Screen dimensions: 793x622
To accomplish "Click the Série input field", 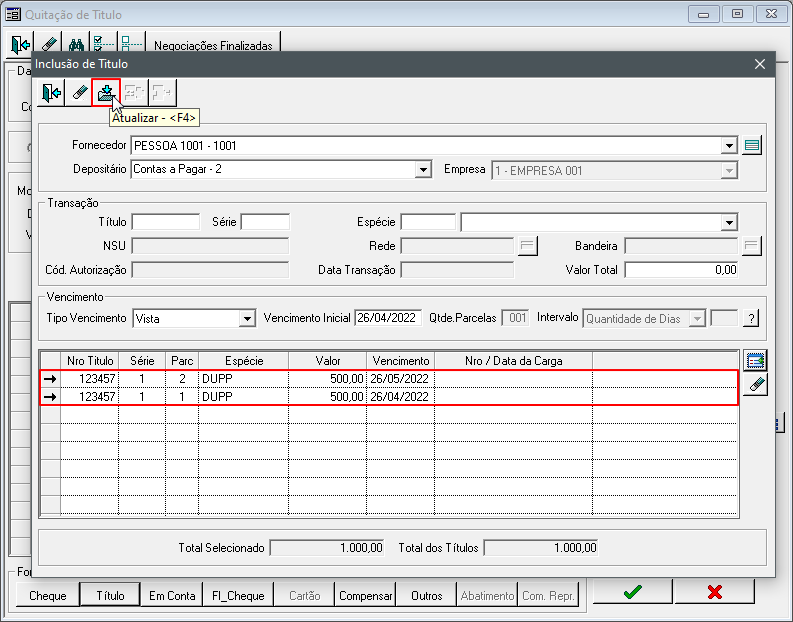I will coord(265,222).
